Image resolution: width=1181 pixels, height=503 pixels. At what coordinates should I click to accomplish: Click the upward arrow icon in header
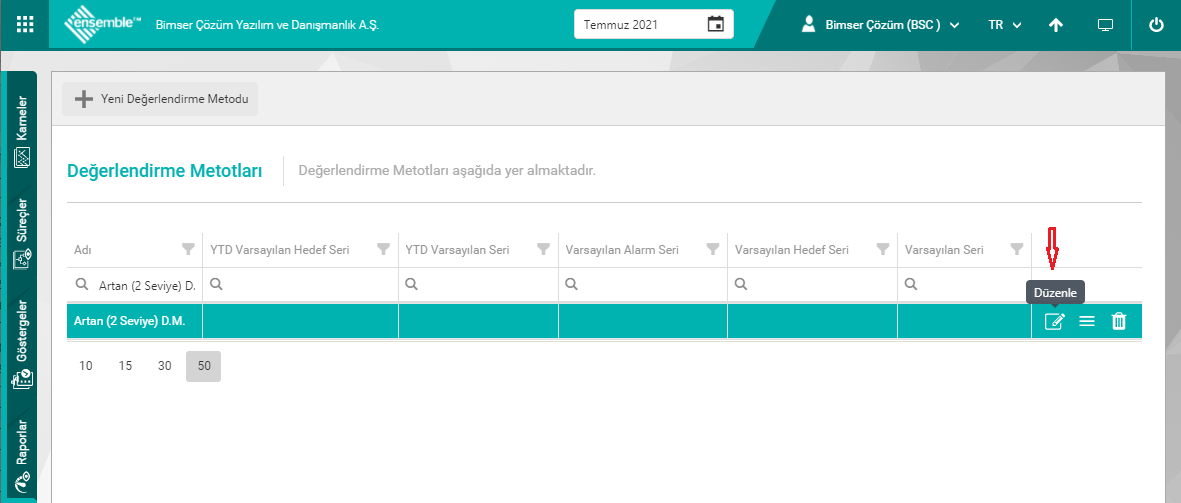1056,25
